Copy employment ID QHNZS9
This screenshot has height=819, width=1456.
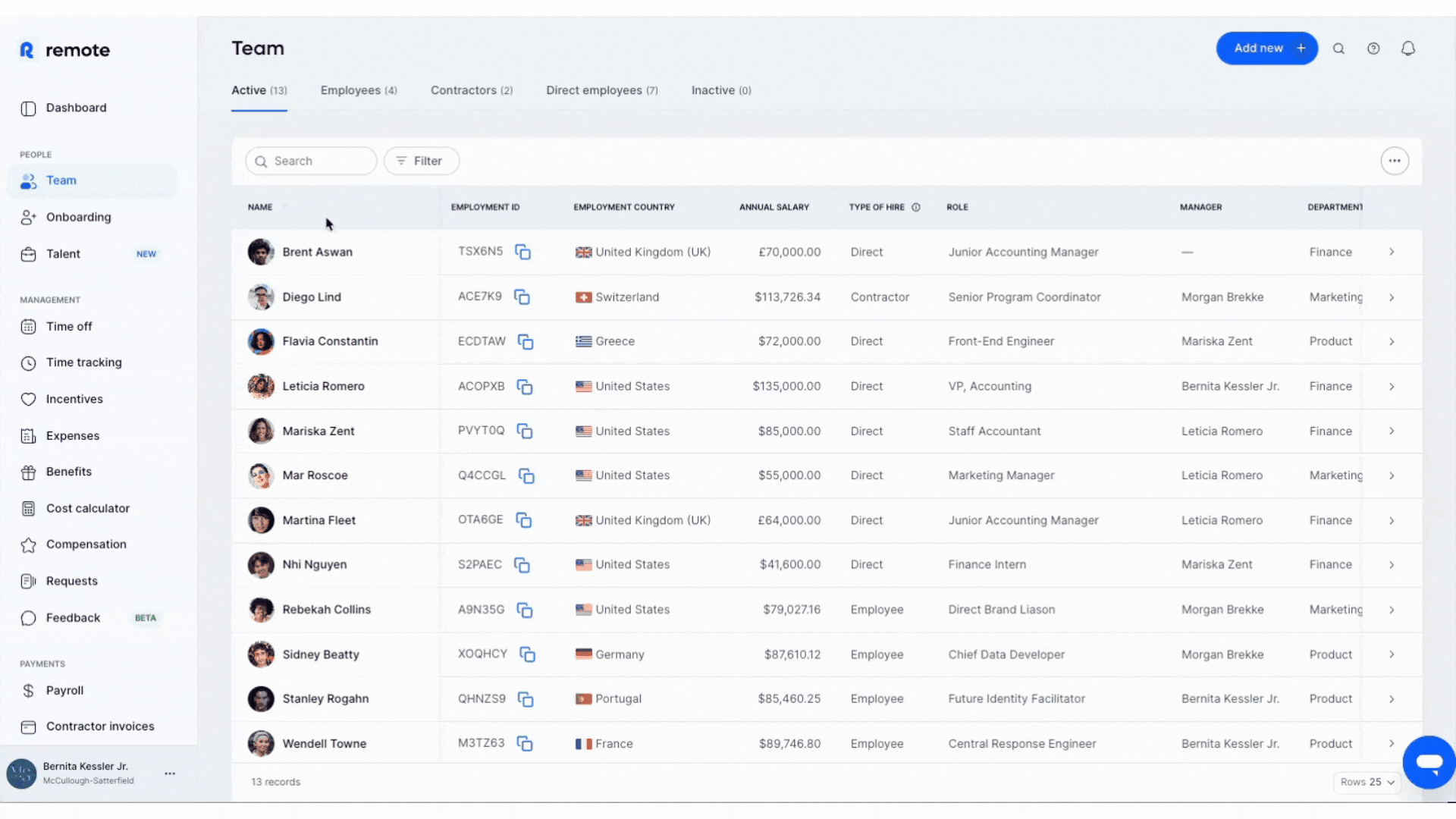[x=526, y=699]
